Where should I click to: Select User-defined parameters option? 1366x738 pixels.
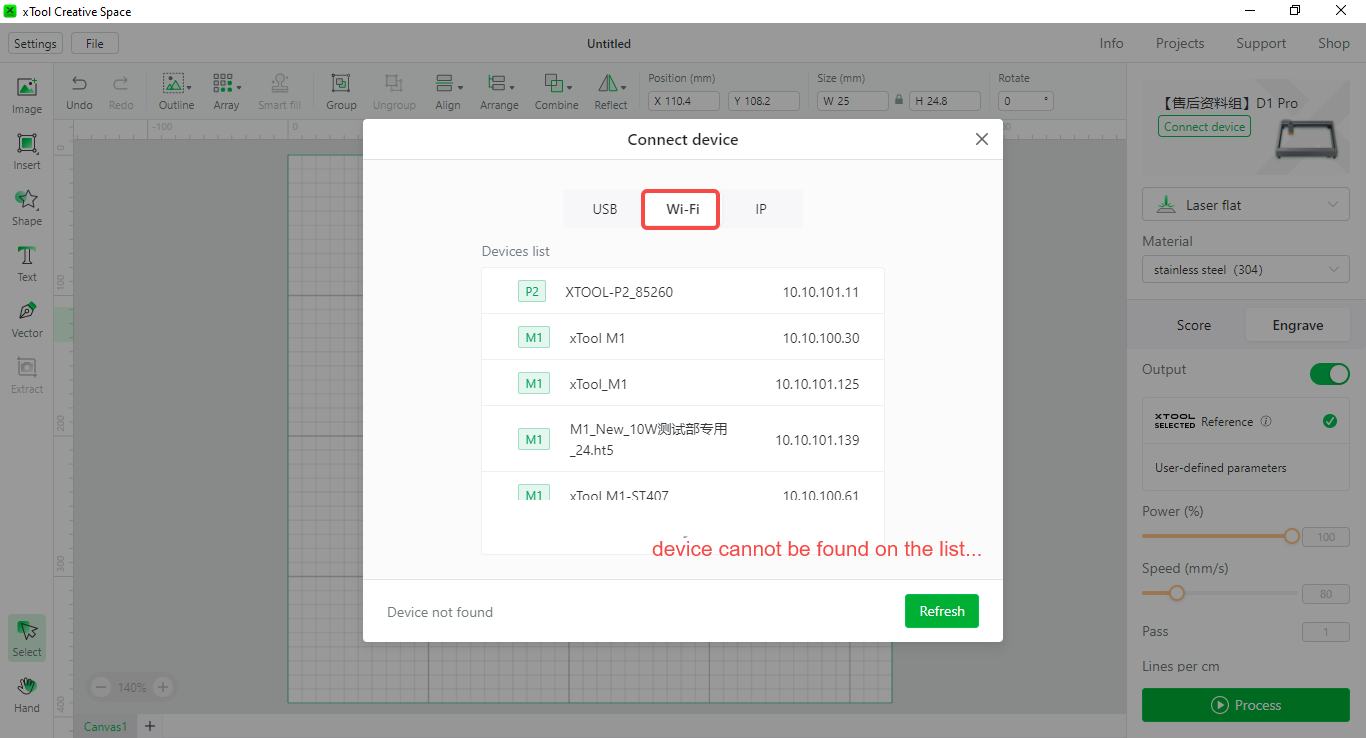tap(1221, 467)
